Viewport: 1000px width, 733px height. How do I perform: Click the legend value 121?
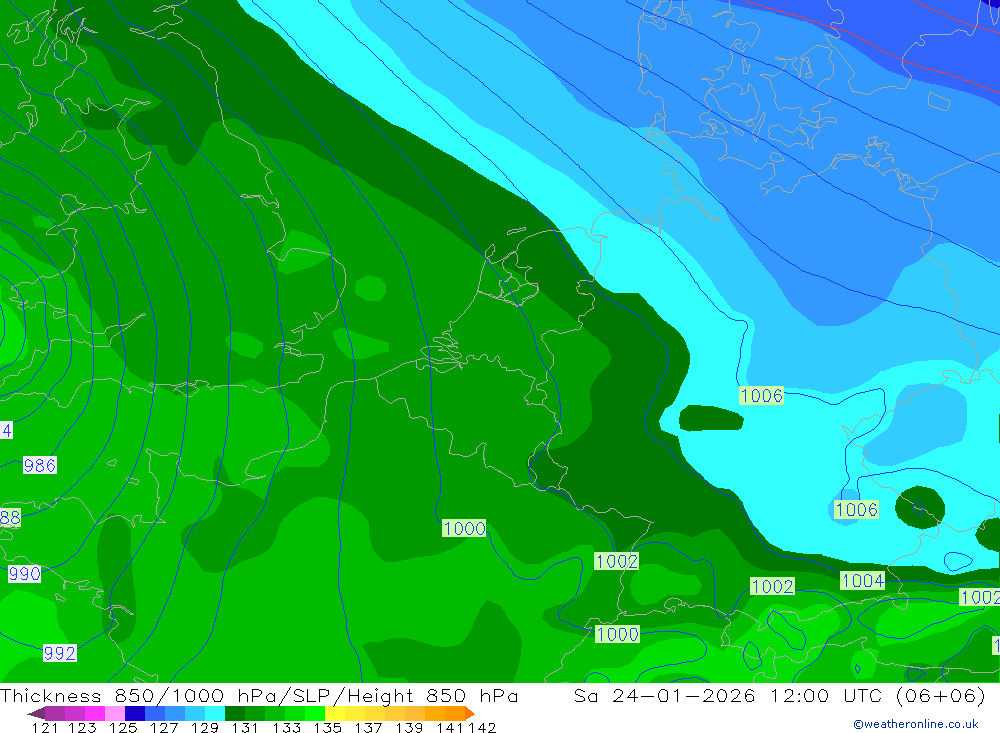click(x=45, y=727)
